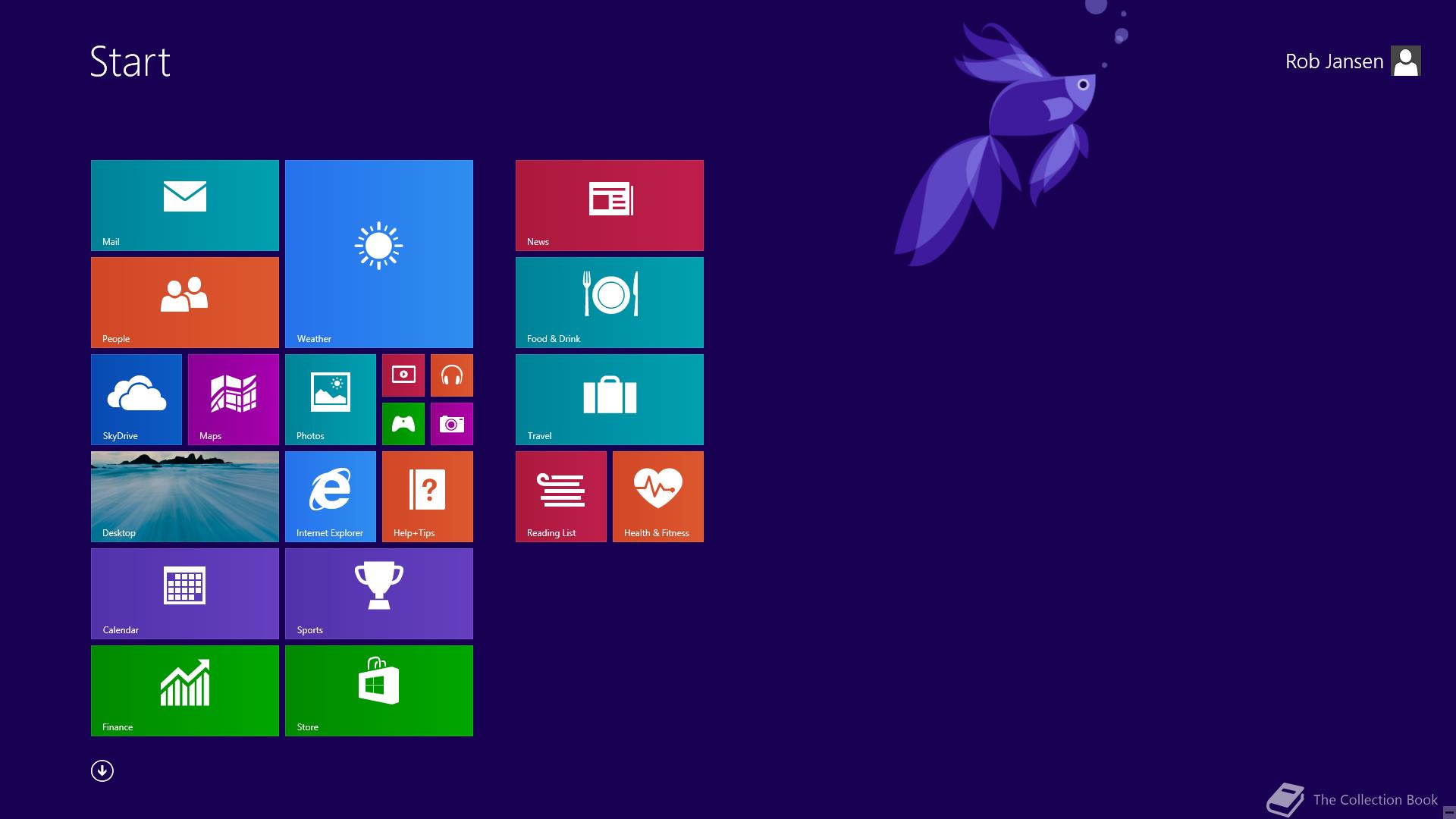Open the Mail tile
Image resolution: width=1456 pixels, height=819 pixels.
click(185, 206)
